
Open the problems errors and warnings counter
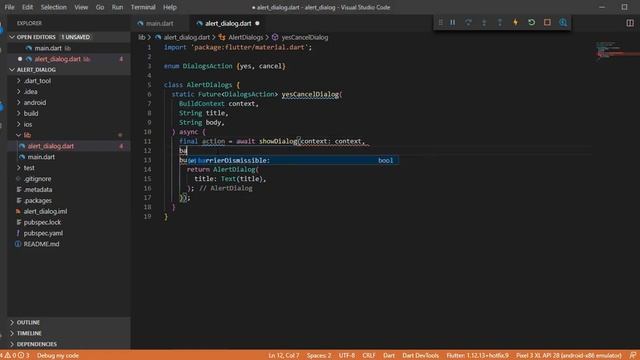(16, 356)
